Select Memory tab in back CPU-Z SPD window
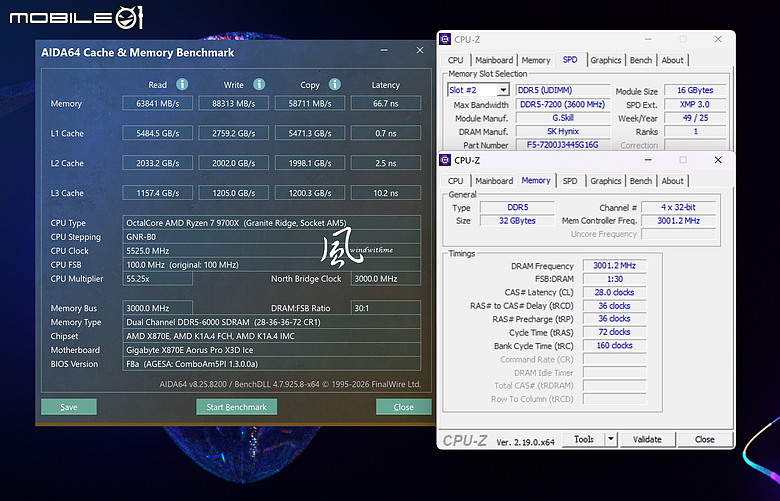 coord(536,60)
